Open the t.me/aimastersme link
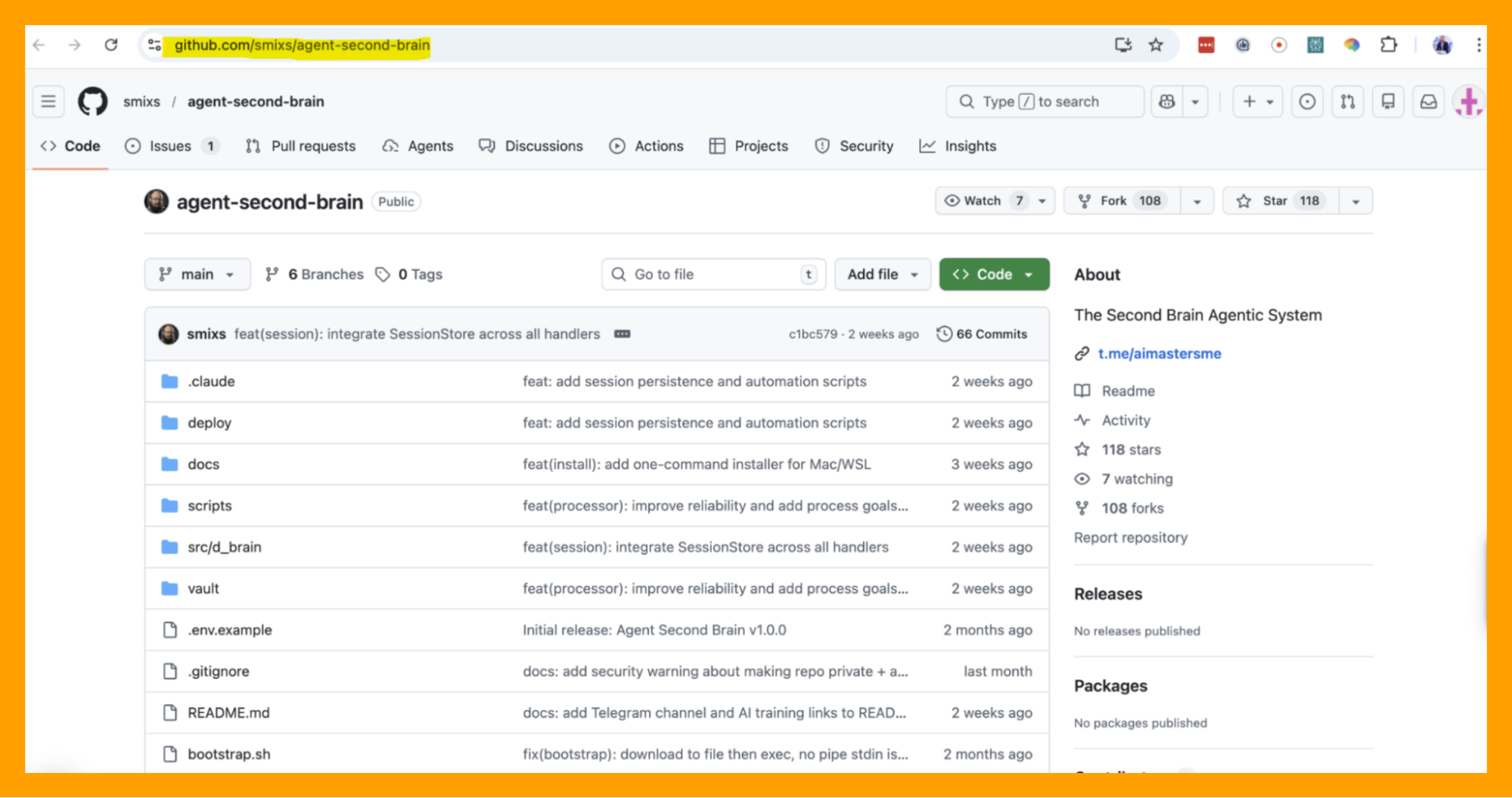 click(1159, 354)
